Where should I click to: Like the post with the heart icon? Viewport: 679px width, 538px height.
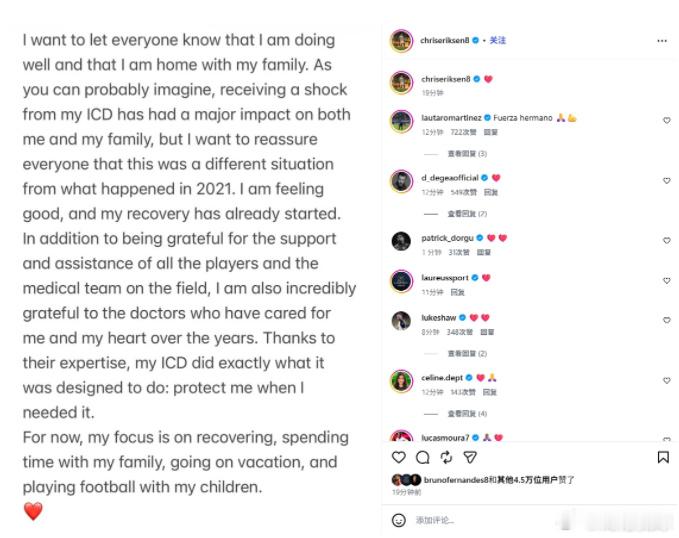(398, 457)
